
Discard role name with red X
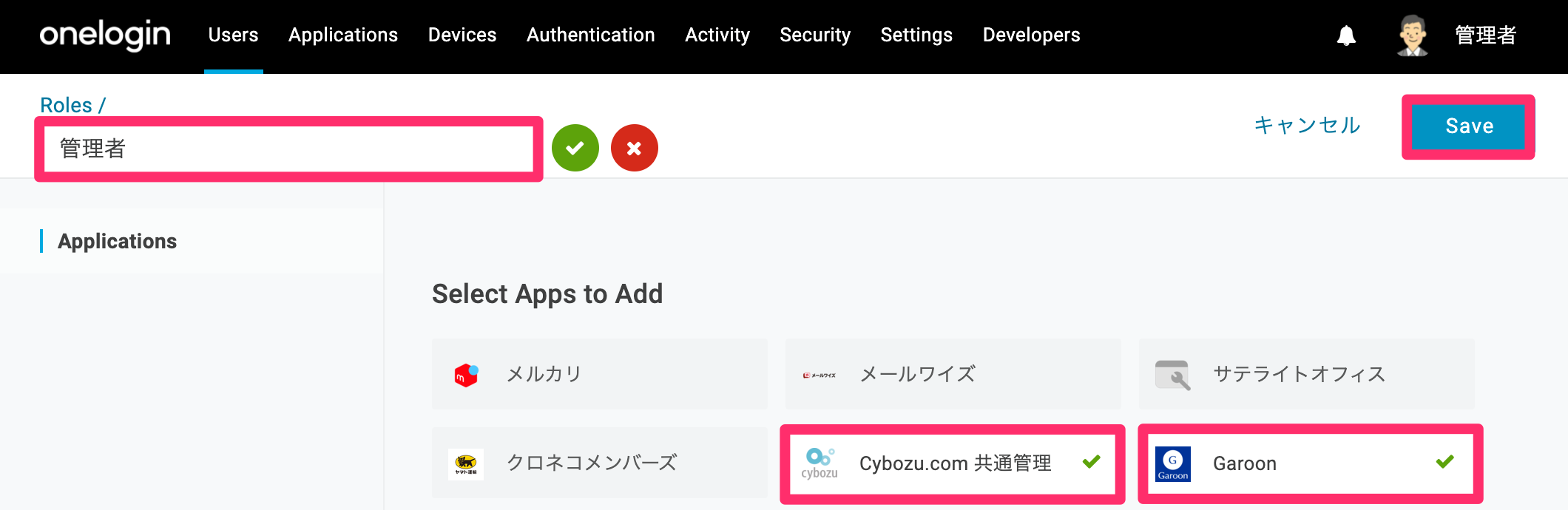[635, 148]
